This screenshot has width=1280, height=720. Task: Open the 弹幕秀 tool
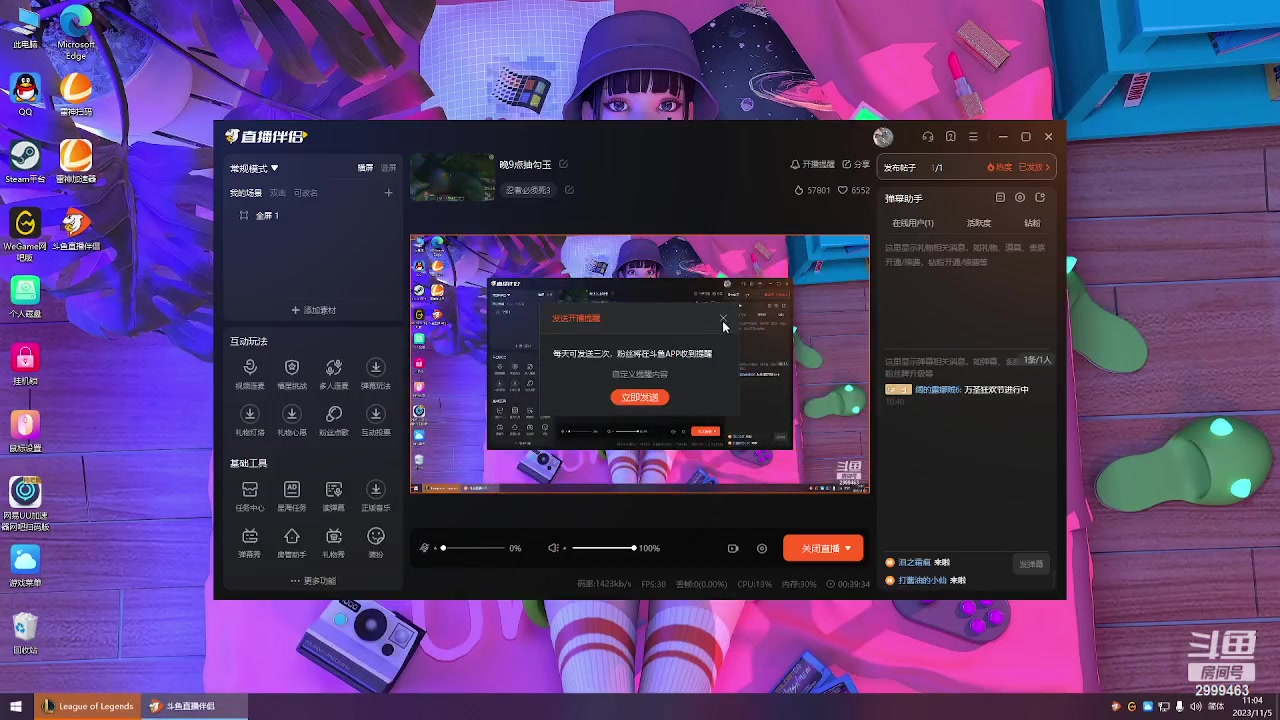pos(250,542)
